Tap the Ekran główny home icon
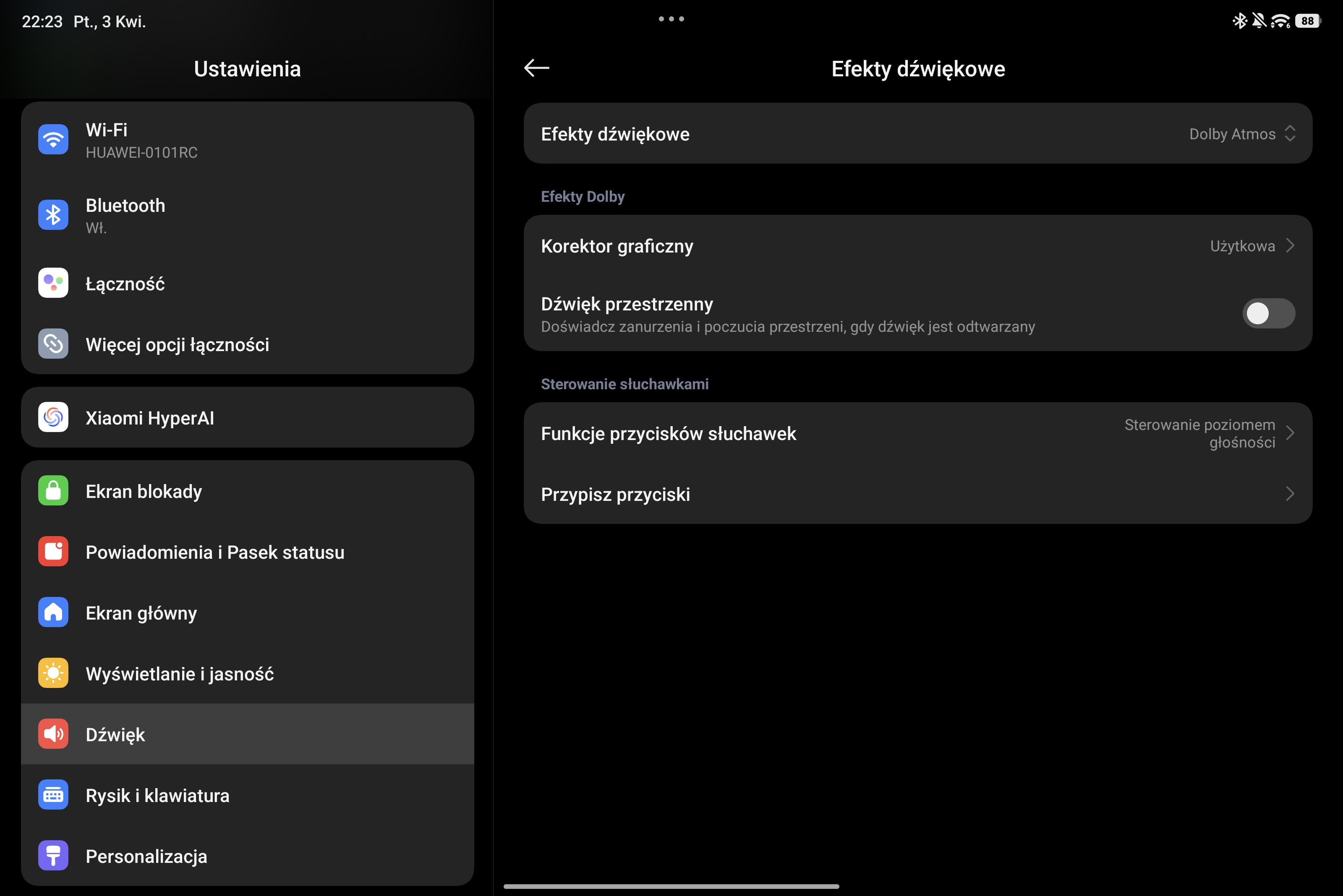Screen dimensions: 1343x896 [53, 612]
